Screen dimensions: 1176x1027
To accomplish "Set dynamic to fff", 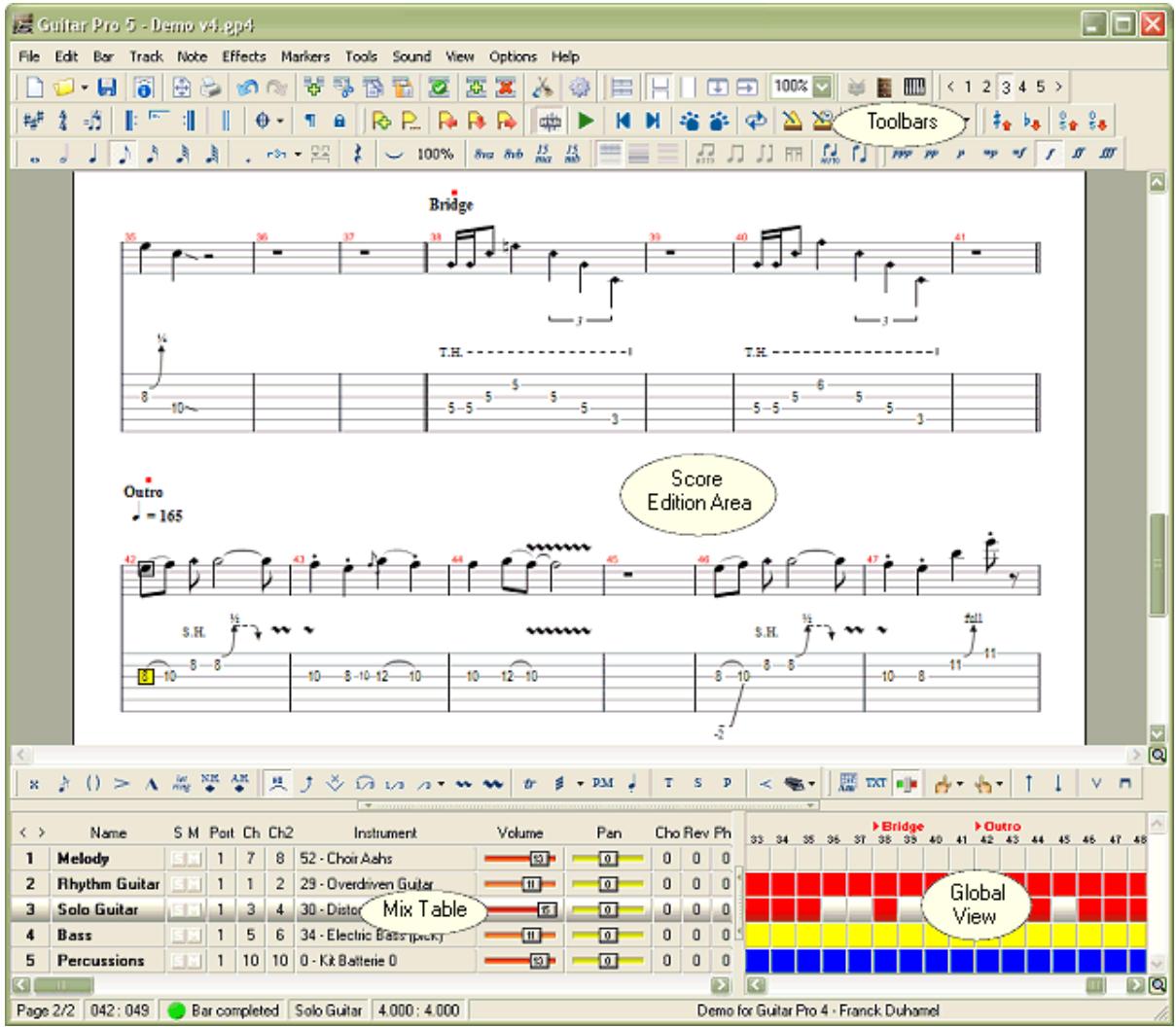I will [x=1107, y=154].
